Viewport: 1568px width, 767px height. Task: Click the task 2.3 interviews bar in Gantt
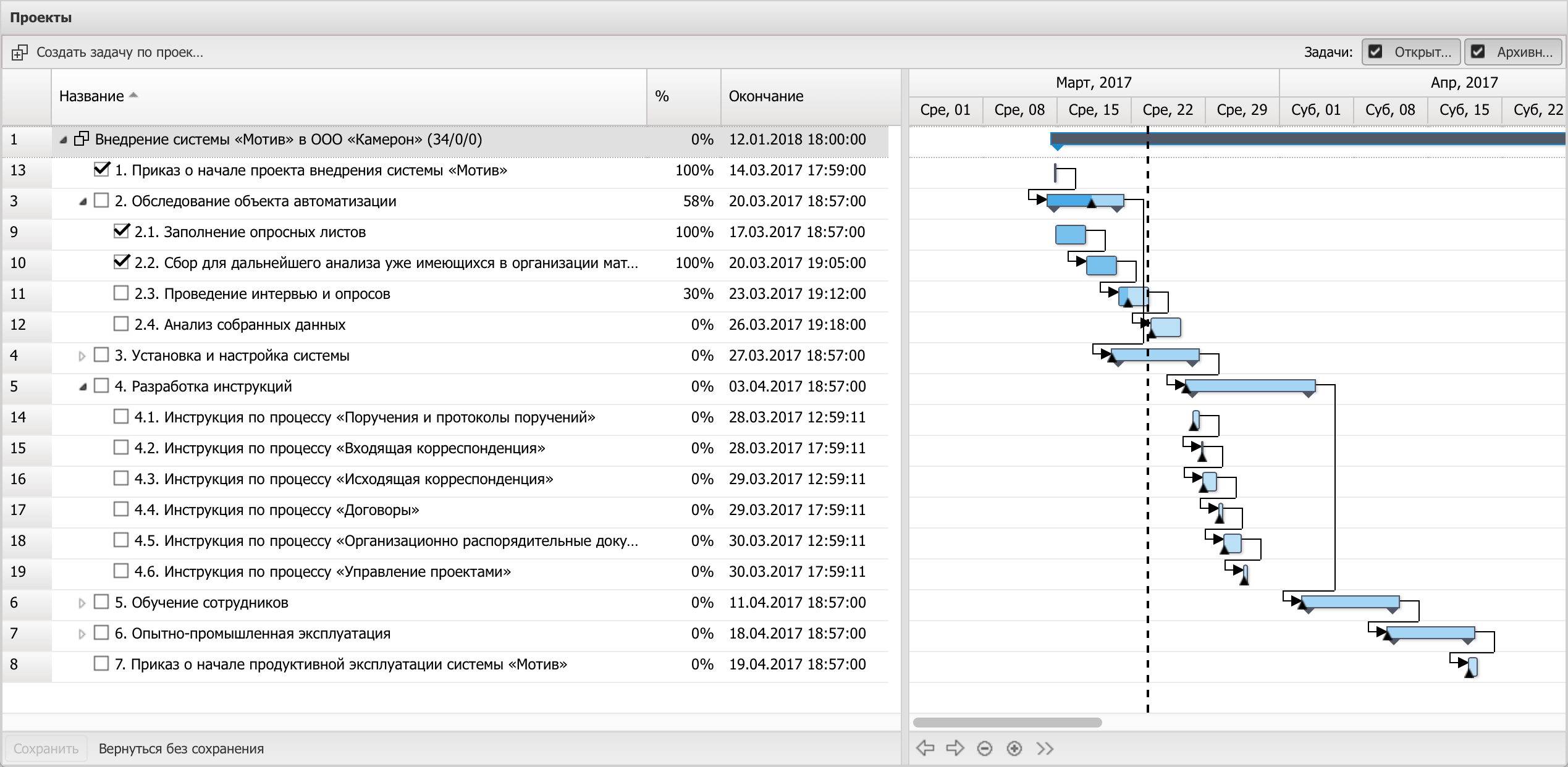(1133, 296)
